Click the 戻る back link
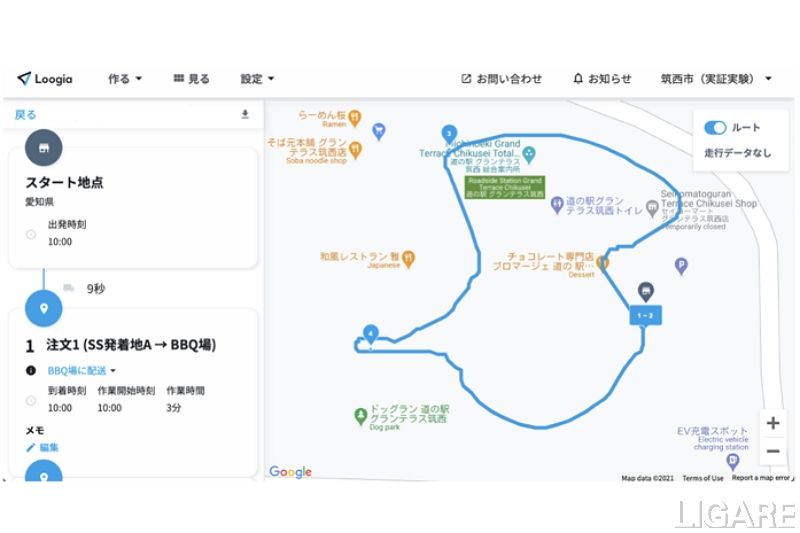Image resolution: width=800 pixels, height=533 pixels. click(x=25, y=115)
